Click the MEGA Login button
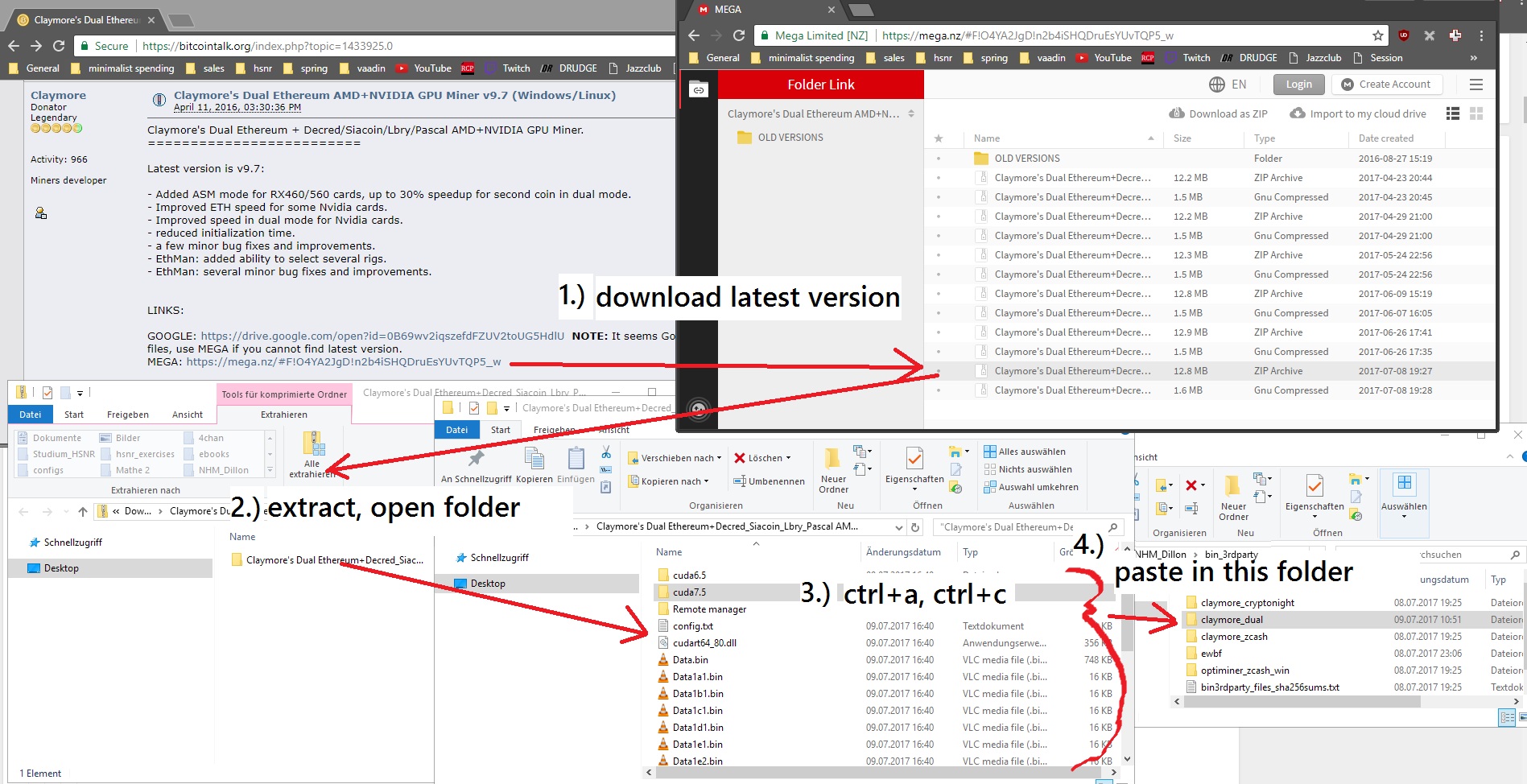Image resolution: width=1527 pixels, height=784 pixels. [x=1298, y=85]
